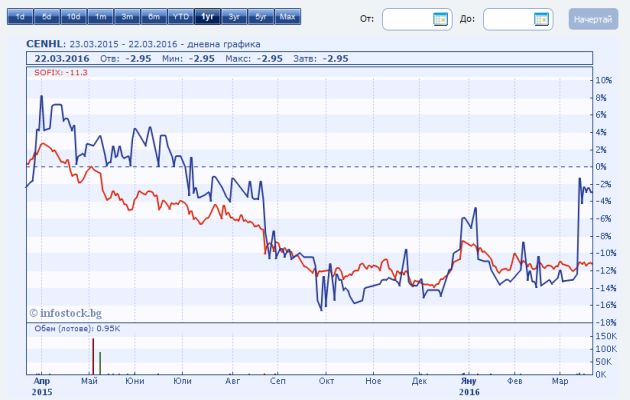
Task: Switch chart to 3yr range
Action: (x=234, y=17)
